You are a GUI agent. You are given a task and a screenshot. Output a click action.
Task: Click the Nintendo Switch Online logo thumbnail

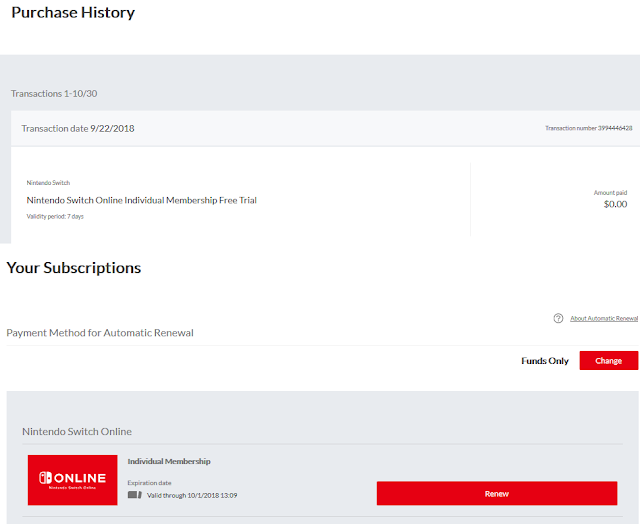coord(73,480)
